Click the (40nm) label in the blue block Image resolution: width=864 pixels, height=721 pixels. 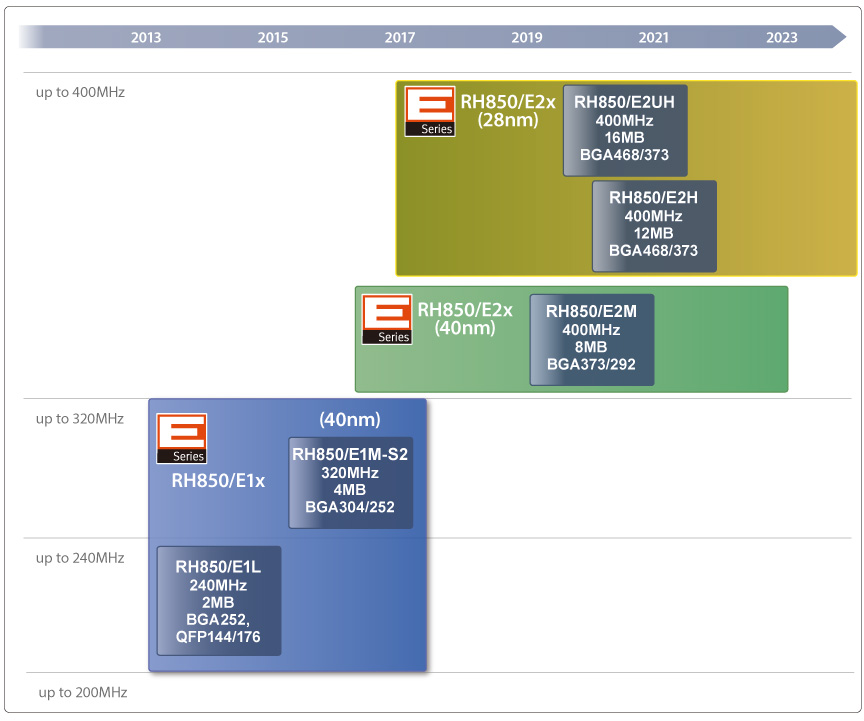coord(350,419)
